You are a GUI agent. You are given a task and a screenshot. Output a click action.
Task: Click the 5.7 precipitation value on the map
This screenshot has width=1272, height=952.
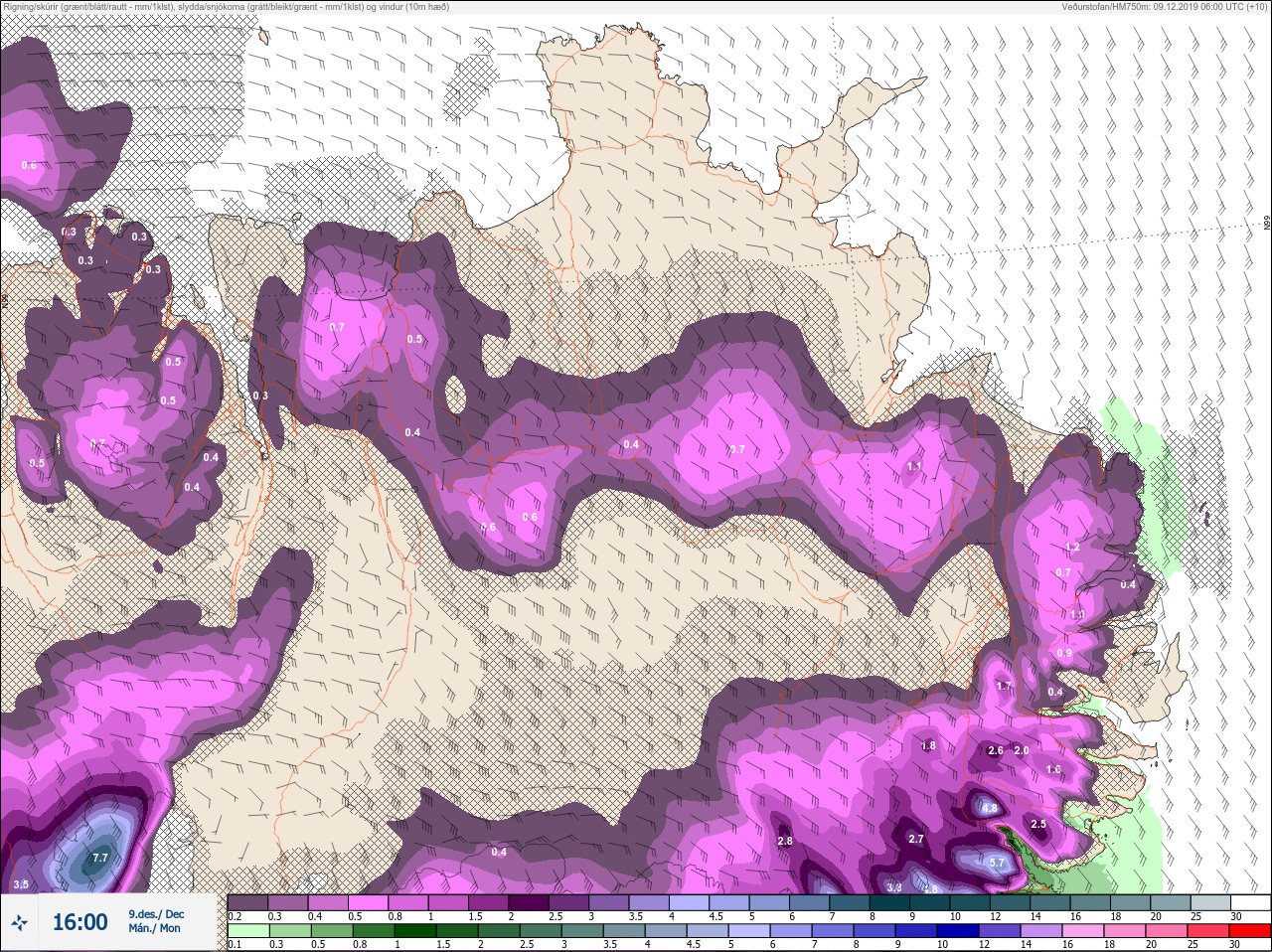pyautogui.click(x=998, y=864)
